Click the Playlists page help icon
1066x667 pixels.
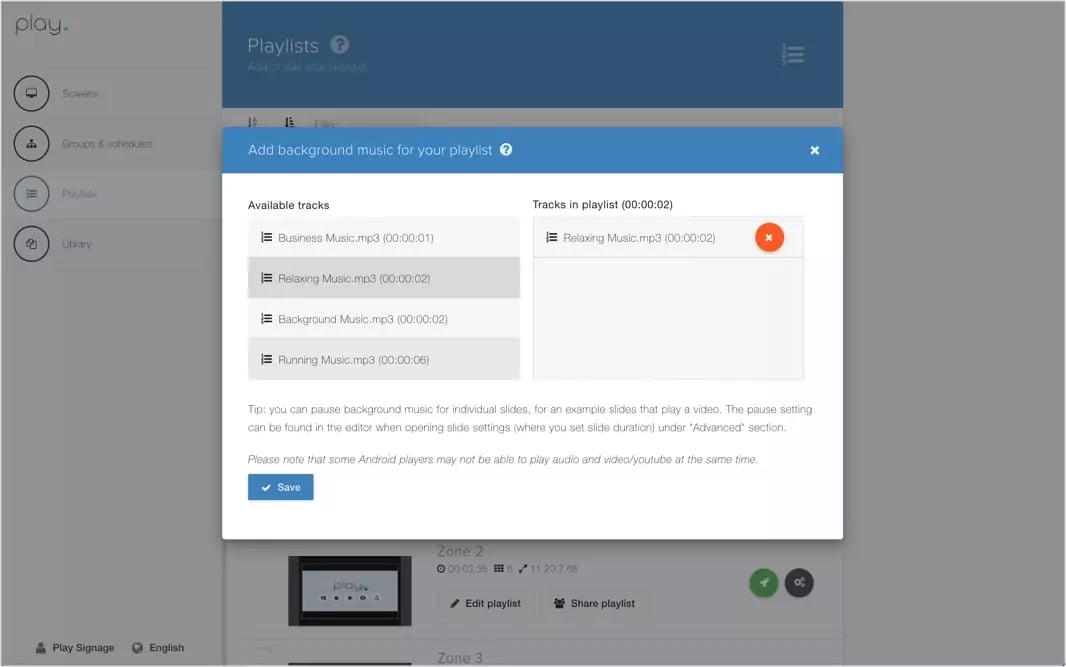click(340, 45)
